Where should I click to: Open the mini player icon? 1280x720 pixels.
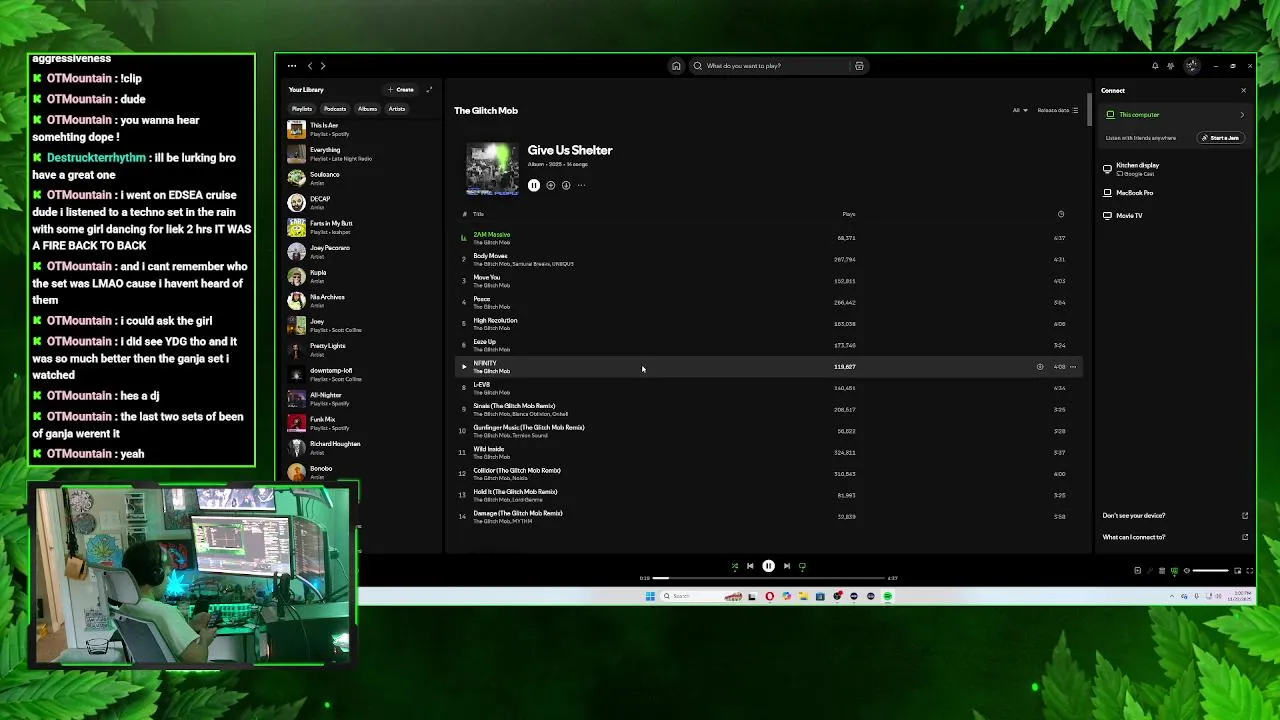(x=1238, y=570)
